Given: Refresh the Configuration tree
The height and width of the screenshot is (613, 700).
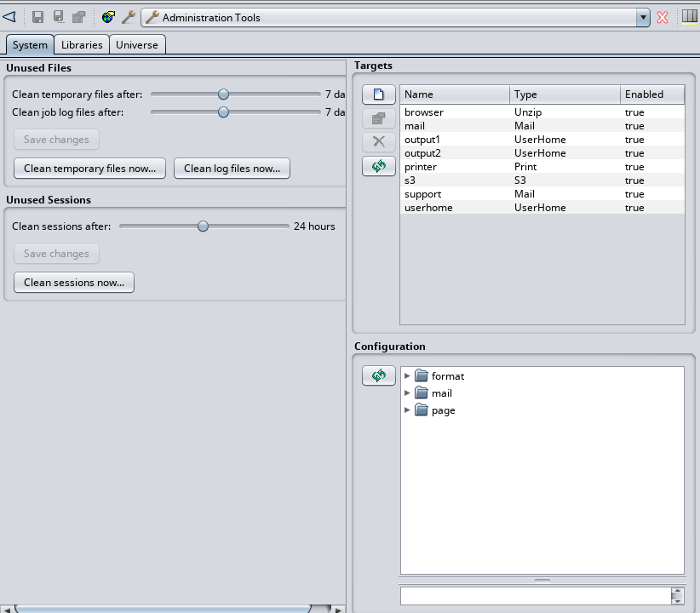Looking at the screenshot, I should click(379, 376).
